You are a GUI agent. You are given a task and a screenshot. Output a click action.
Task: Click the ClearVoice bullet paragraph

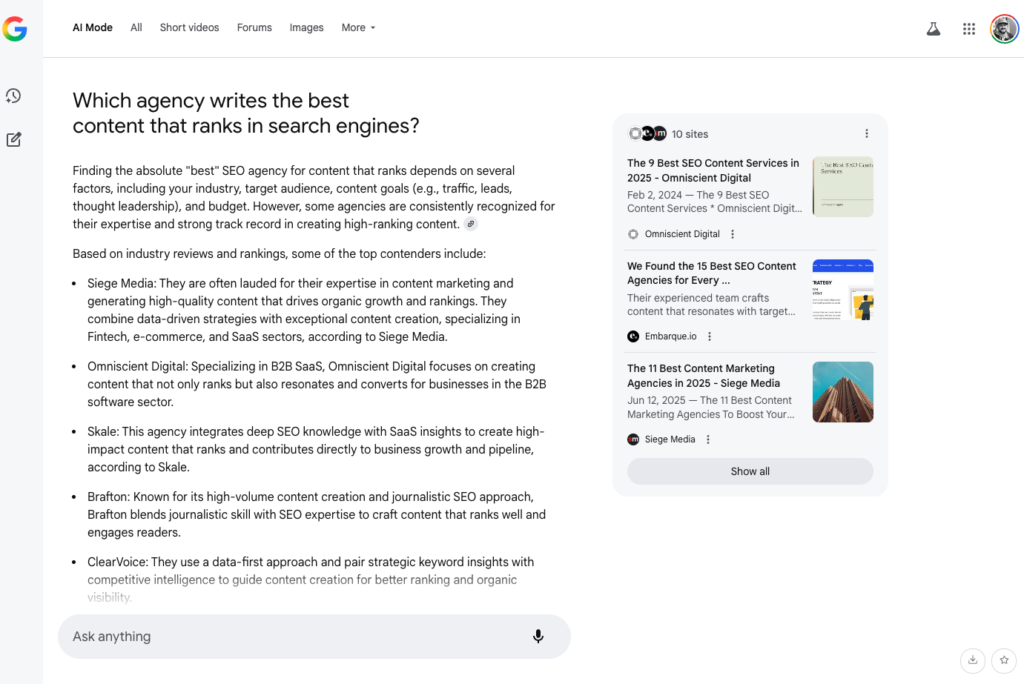311,579
